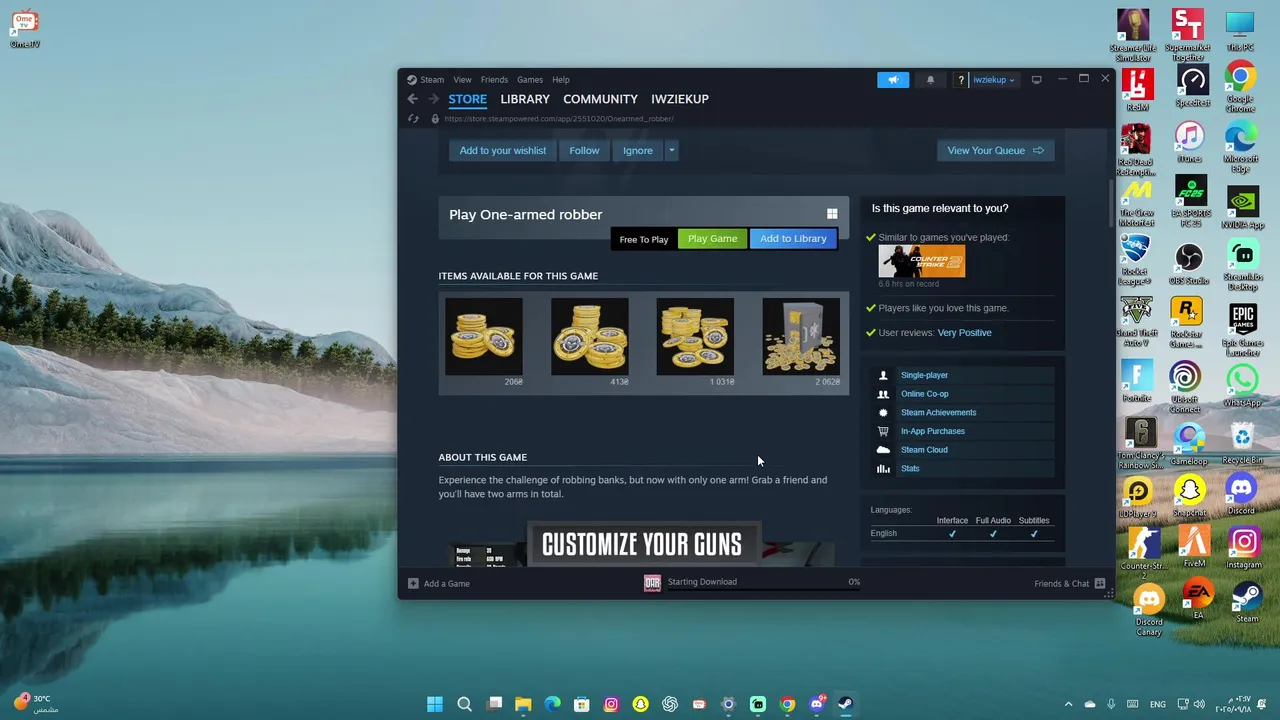This screenshot has height=720, width=1280.
Task: Select the 2 062 coins safe item
Action: (x=801, y=336)
